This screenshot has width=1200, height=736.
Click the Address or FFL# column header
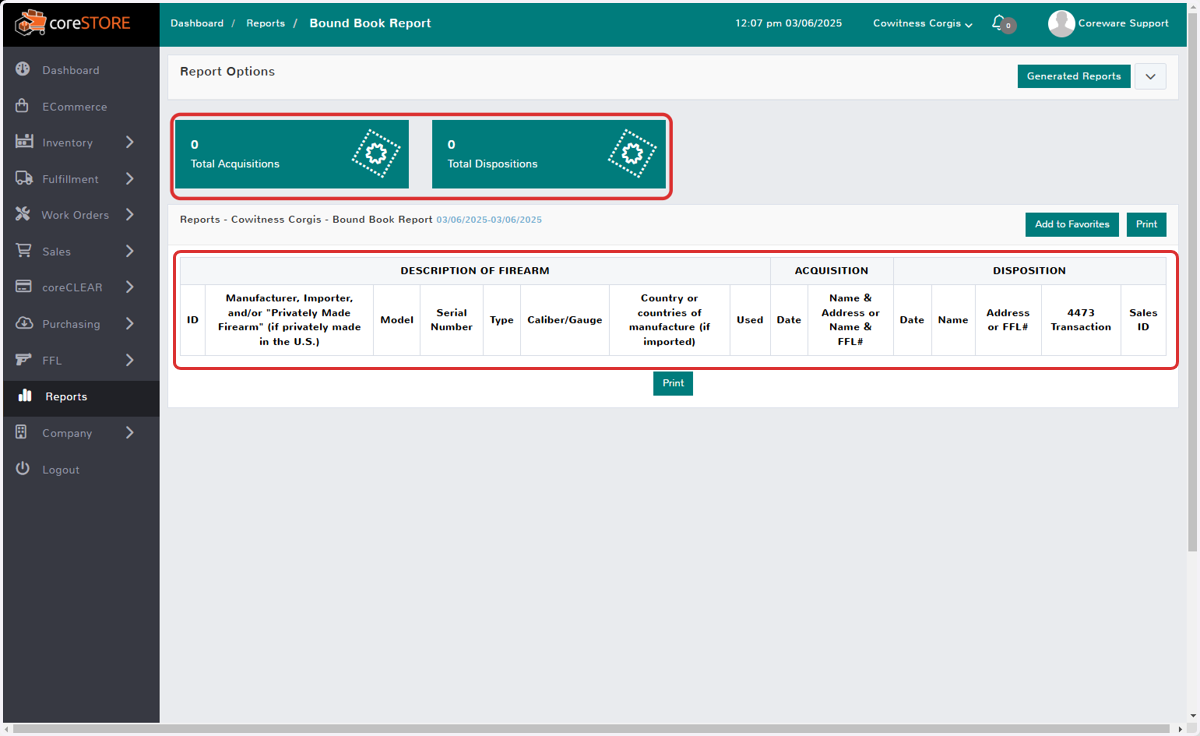(x=1008, y=320)
